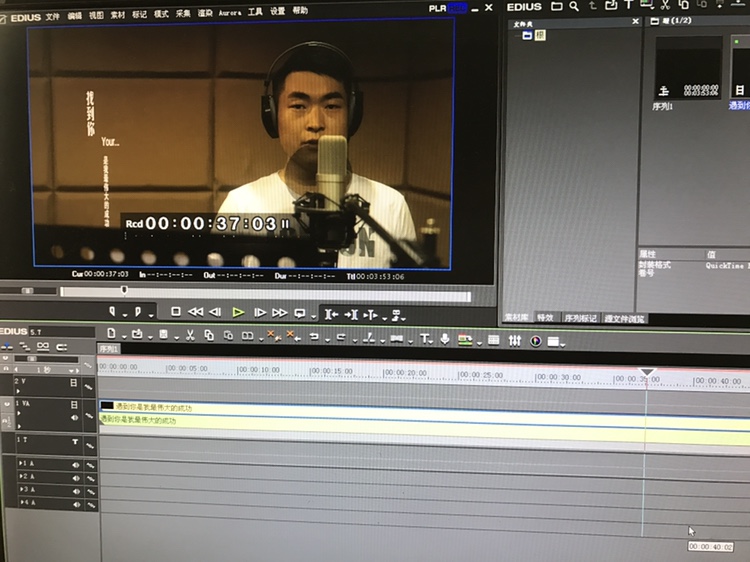Toggle video mute on 2 V track

pos(74,383)
